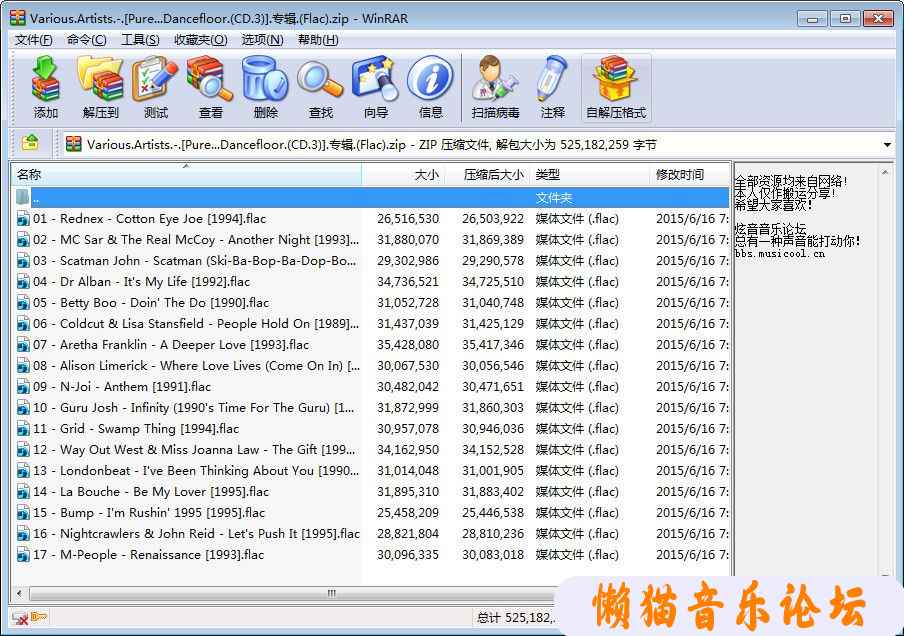The image size is (904, 636).
Task: Select 11 - Grid - Swamp Thing file
Action: (x=136, y=429)
